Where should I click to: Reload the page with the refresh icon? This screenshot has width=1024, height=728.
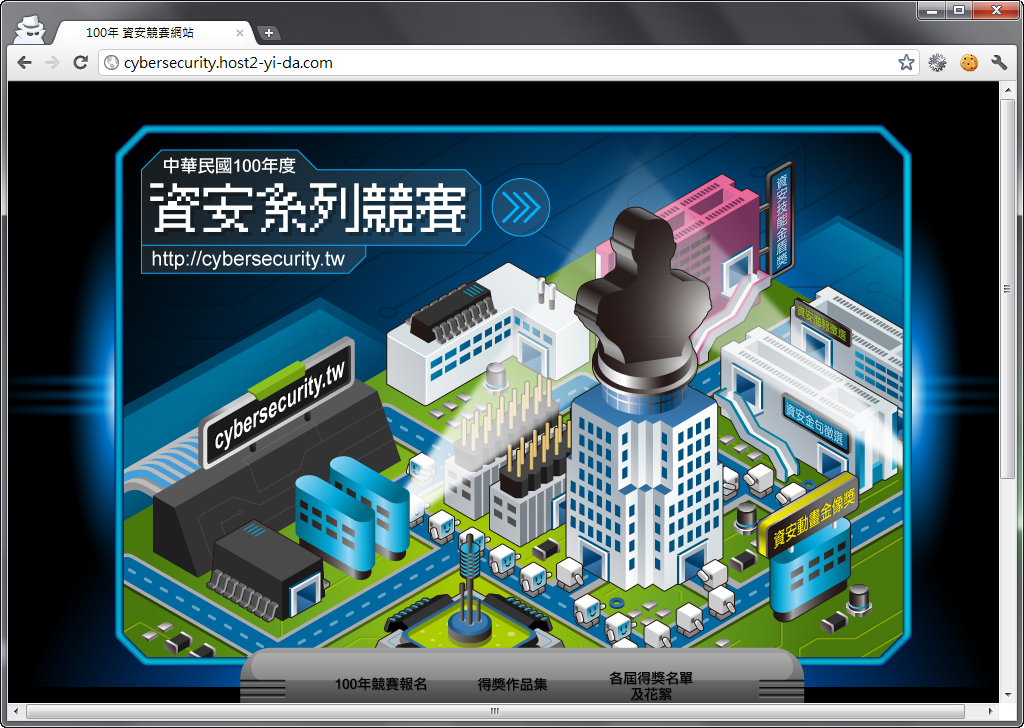click(x=80, y=63)
